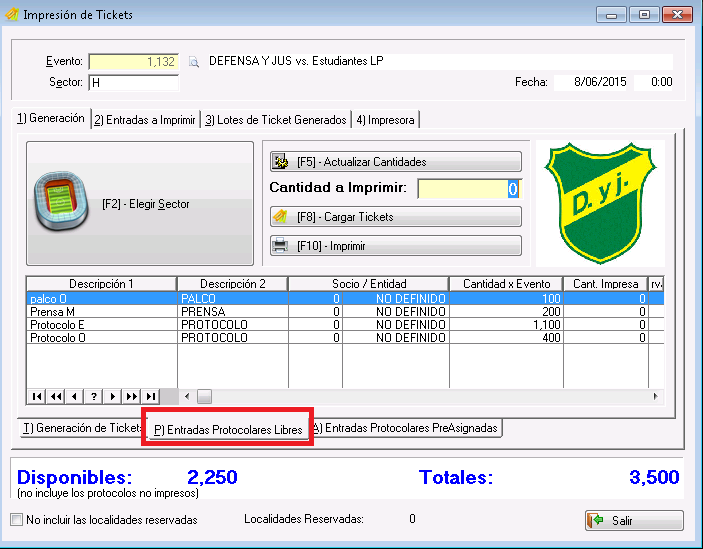
Task: Click F8 Cargar Tickets button
Action: click(395, 216)
